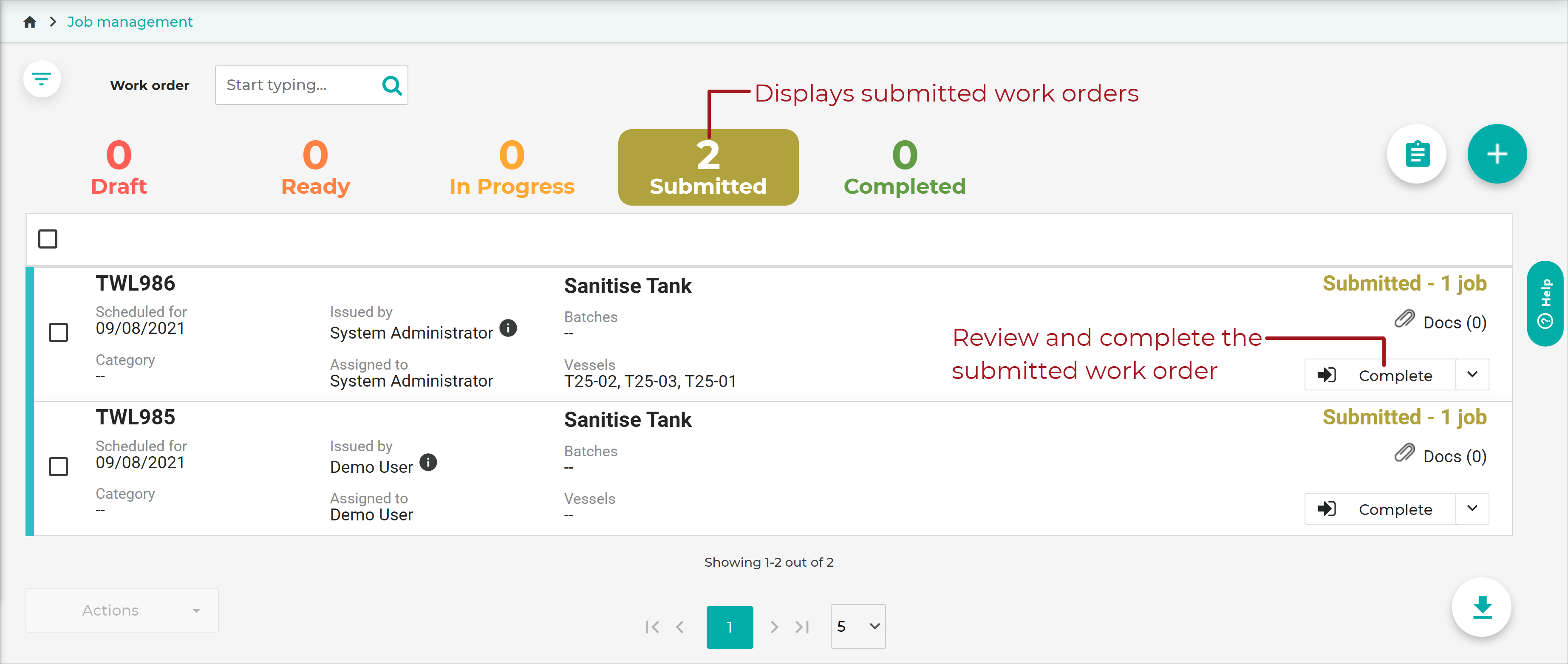Click the search magnifier icon
Image resolution: width=1568 pixels, height=664 pixels.
pos(391,85)
